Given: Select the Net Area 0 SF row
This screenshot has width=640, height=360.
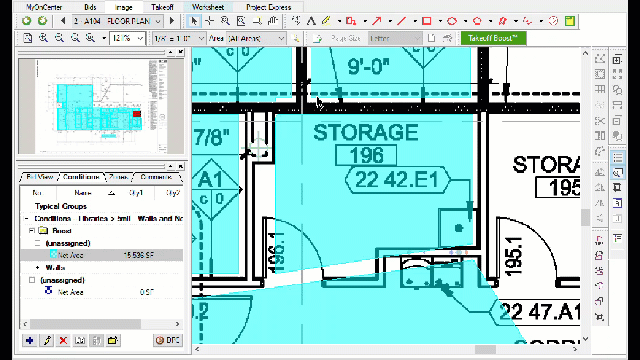Looking at the screenshot, I should [102, 292].
